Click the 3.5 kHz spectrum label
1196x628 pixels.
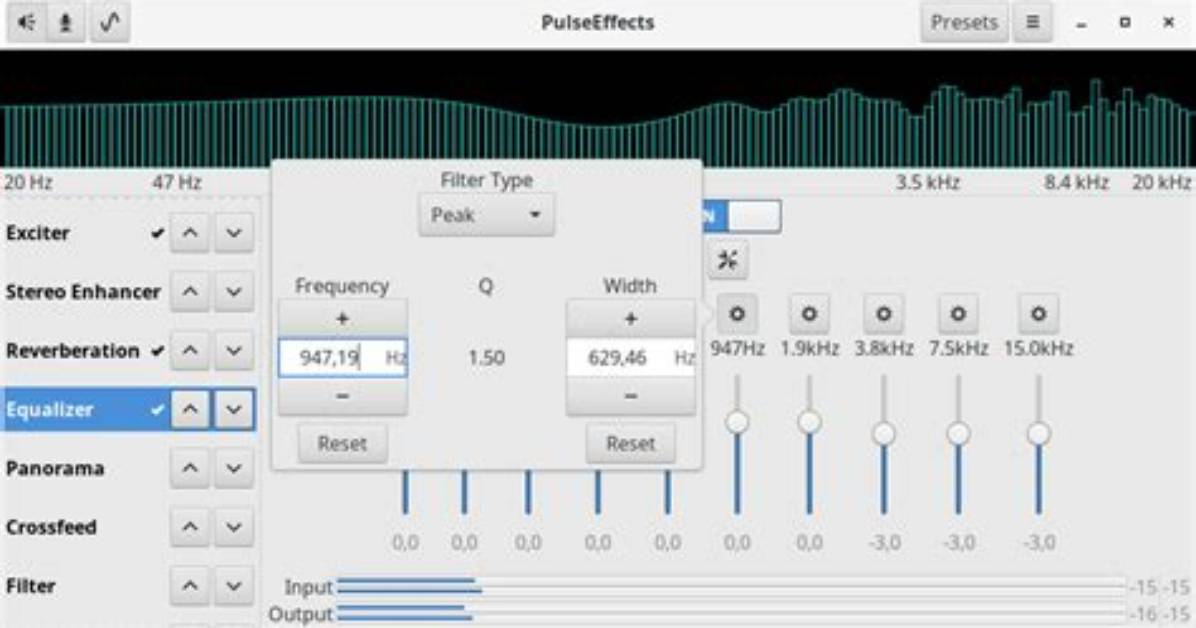coord(928,182)
